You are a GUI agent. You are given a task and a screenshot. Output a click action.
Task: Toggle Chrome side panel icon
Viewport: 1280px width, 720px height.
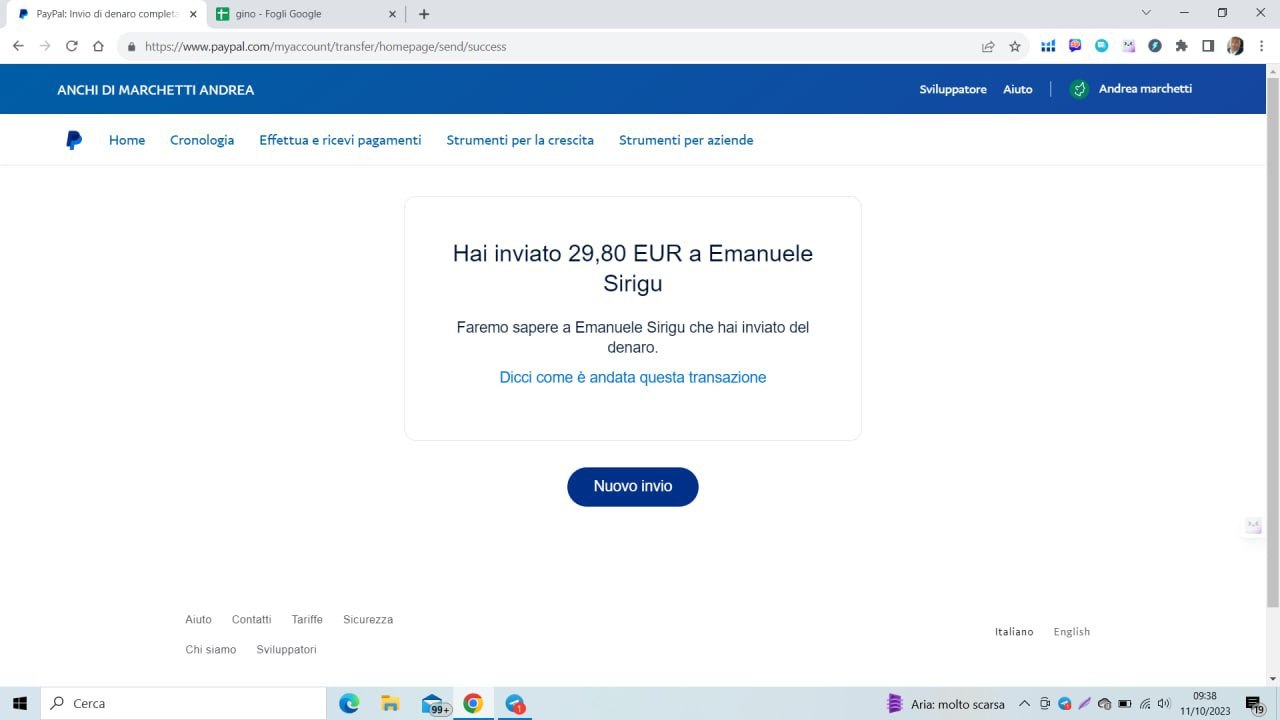click(1208, 46)
